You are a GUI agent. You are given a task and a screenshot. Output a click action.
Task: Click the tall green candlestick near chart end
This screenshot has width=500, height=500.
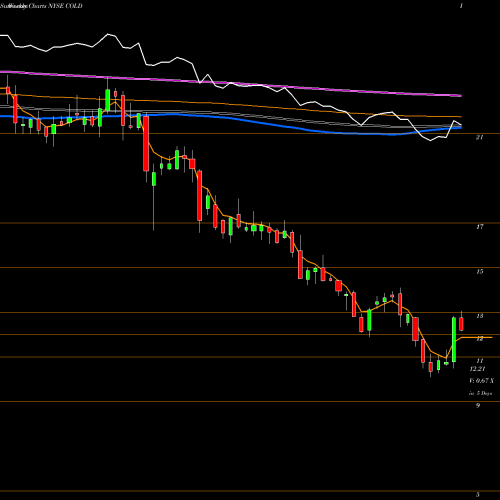coord(454,339)
